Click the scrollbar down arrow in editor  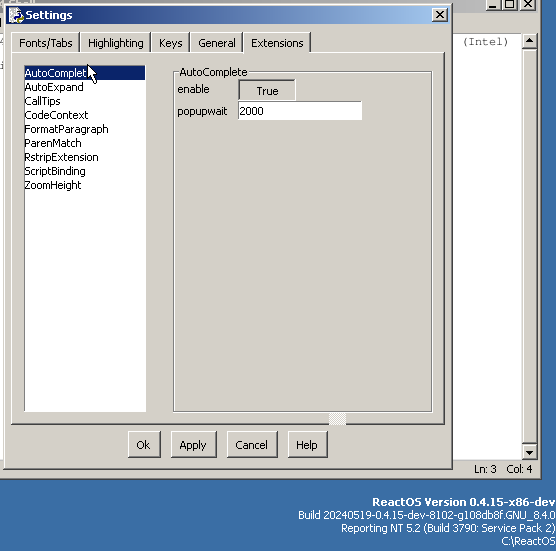pyautogui.click(x=529, y=452)
